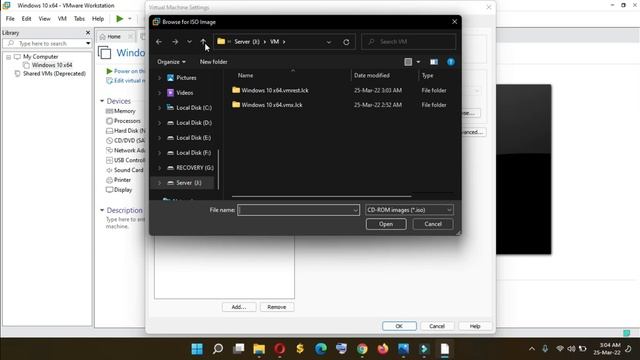640x360 pixels.
Task: Go up one folder level
Action: point(203,42)
